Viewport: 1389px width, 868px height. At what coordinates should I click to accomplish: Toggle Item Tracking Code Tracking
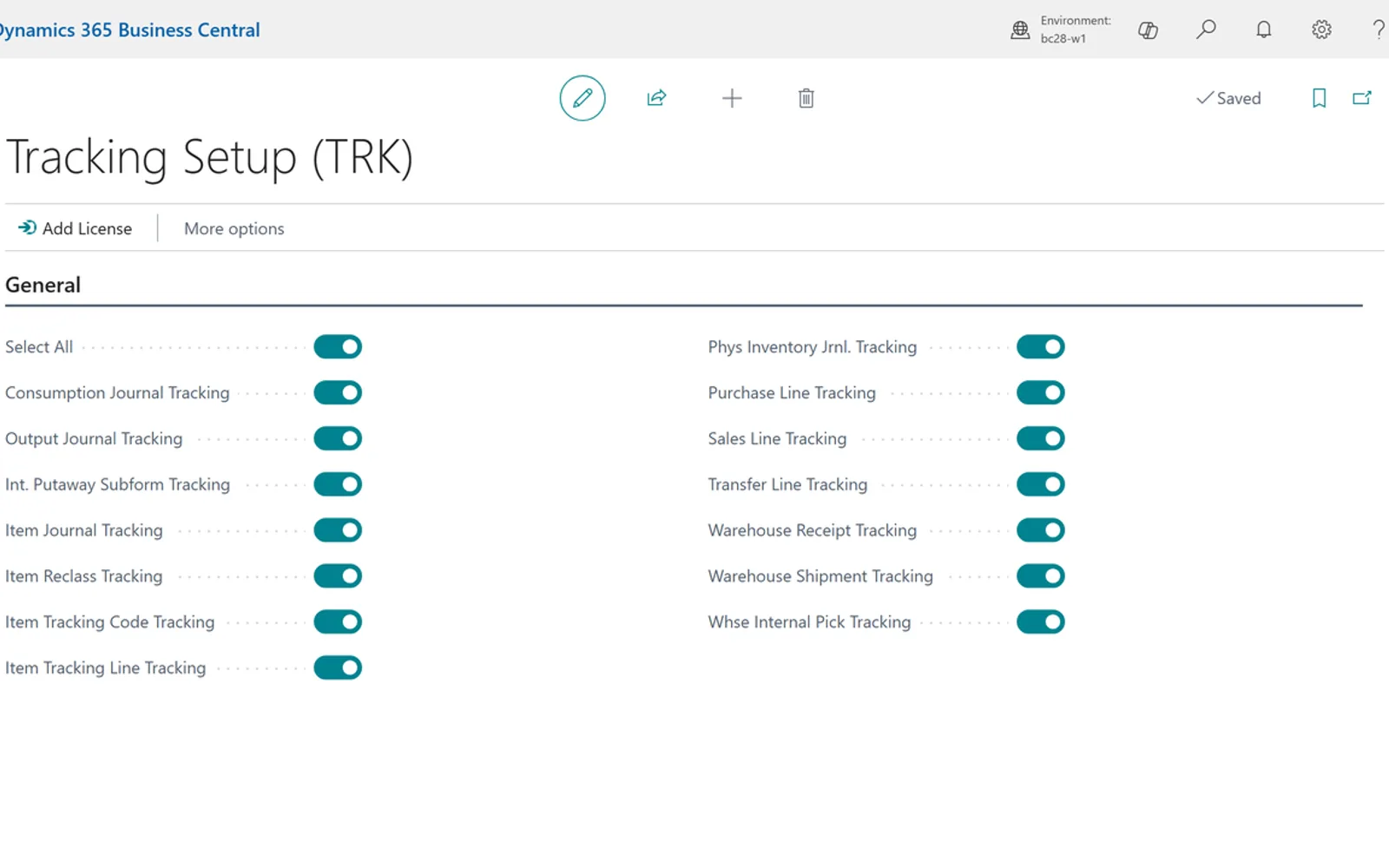[338, 622]
